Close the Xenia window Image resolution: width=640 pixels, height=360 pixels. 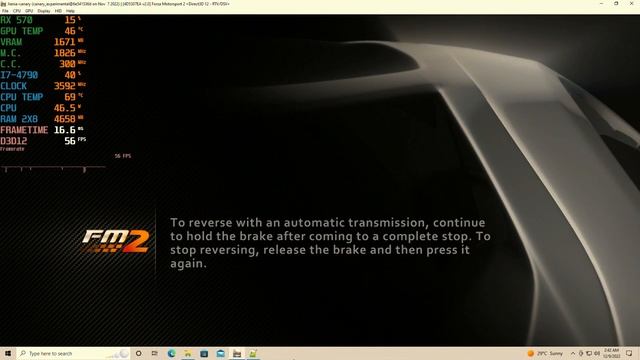click(x=631, y=4)
